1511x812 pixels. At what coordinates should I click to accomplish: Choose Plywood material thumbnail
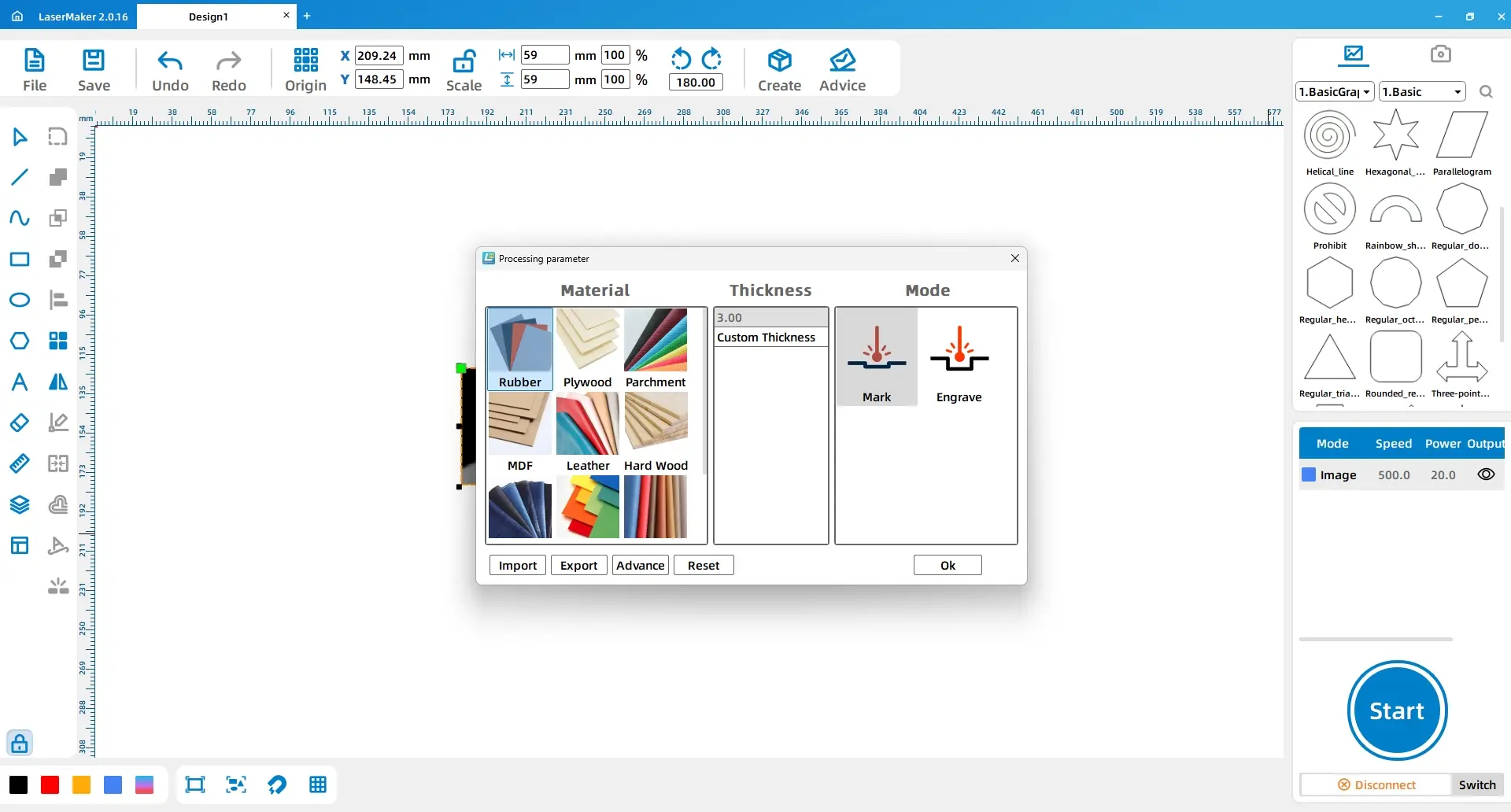(588, 349)
